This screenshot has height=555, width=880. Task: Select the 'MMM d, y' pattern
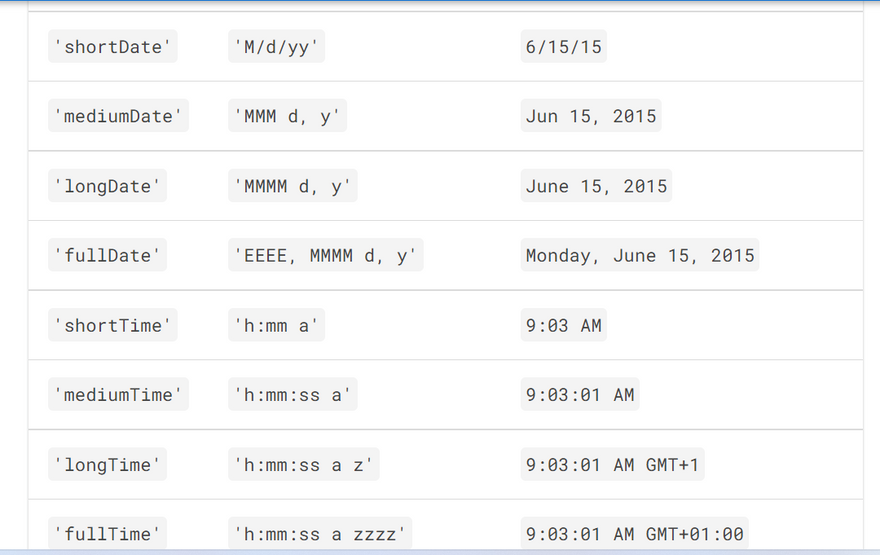(287, 116)
